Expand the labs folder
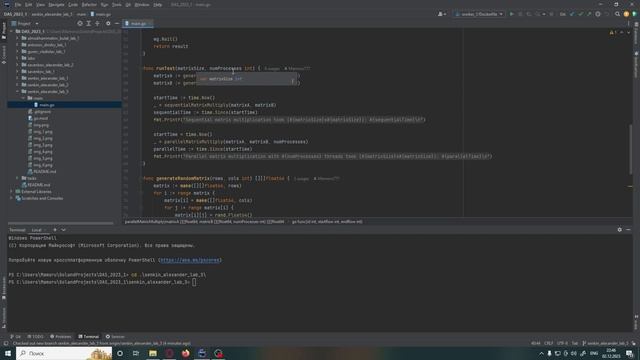640x360 pixels. 17,58
